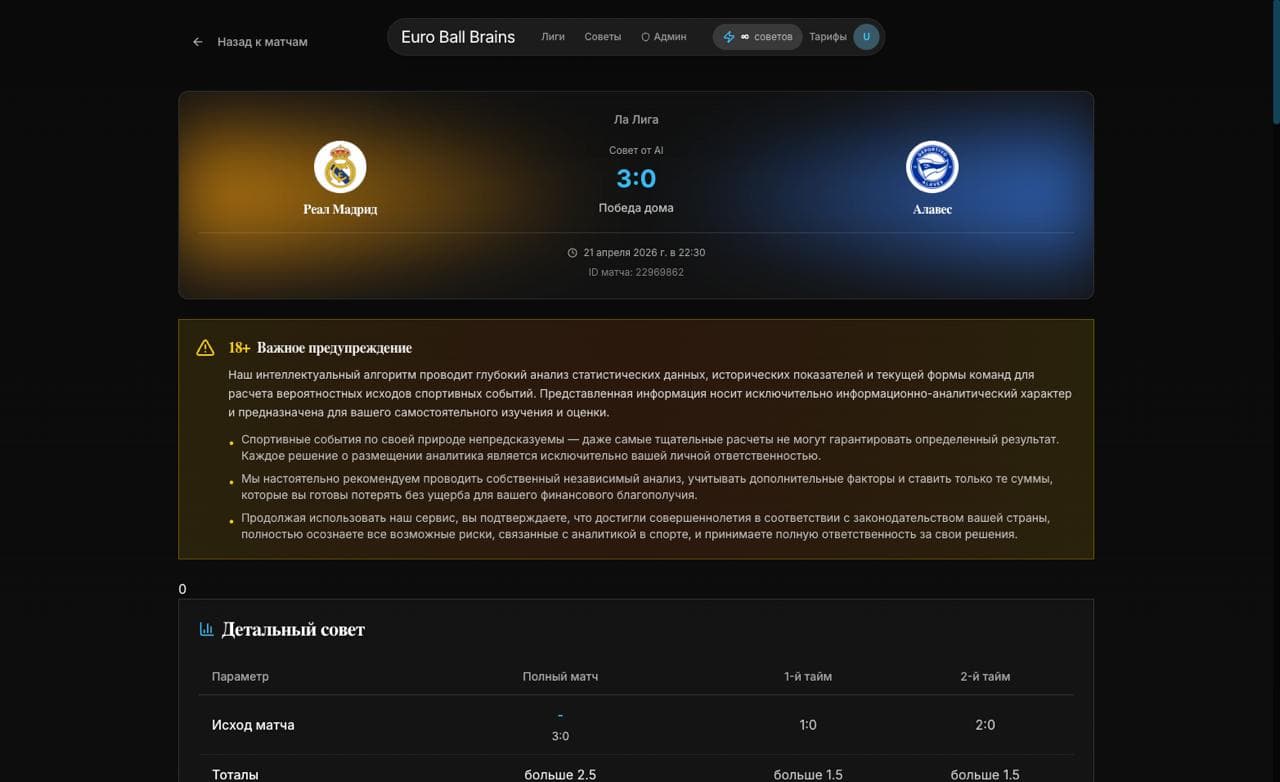Click the bar chart icon by 'Детальный совет'
Viewport: 1280px width, 782px height.
tap(206, 629)
